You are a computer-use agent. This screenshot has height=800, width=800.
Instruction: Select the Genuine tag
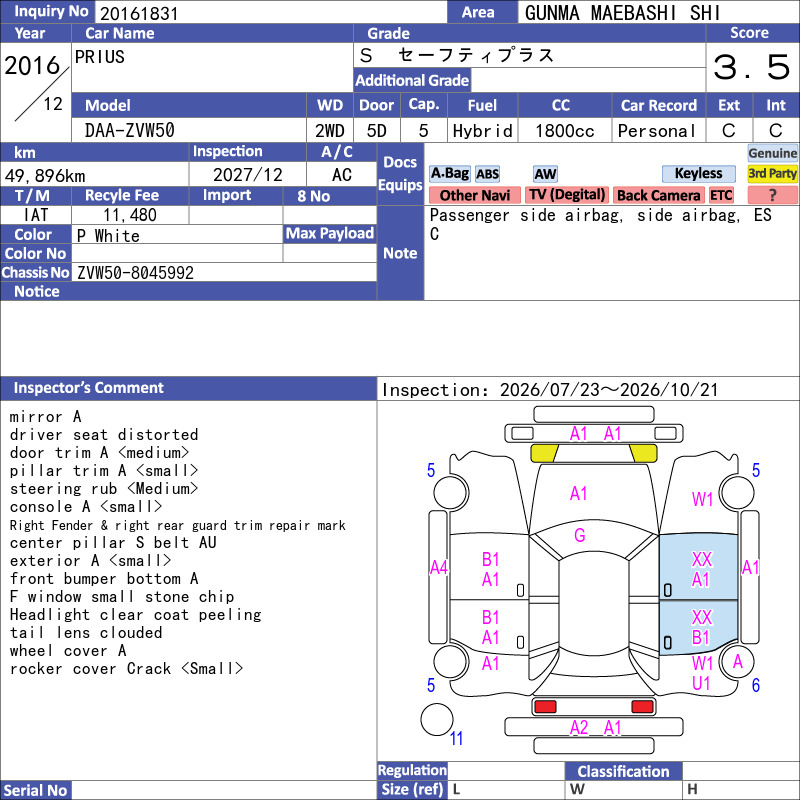pos(772,153)
